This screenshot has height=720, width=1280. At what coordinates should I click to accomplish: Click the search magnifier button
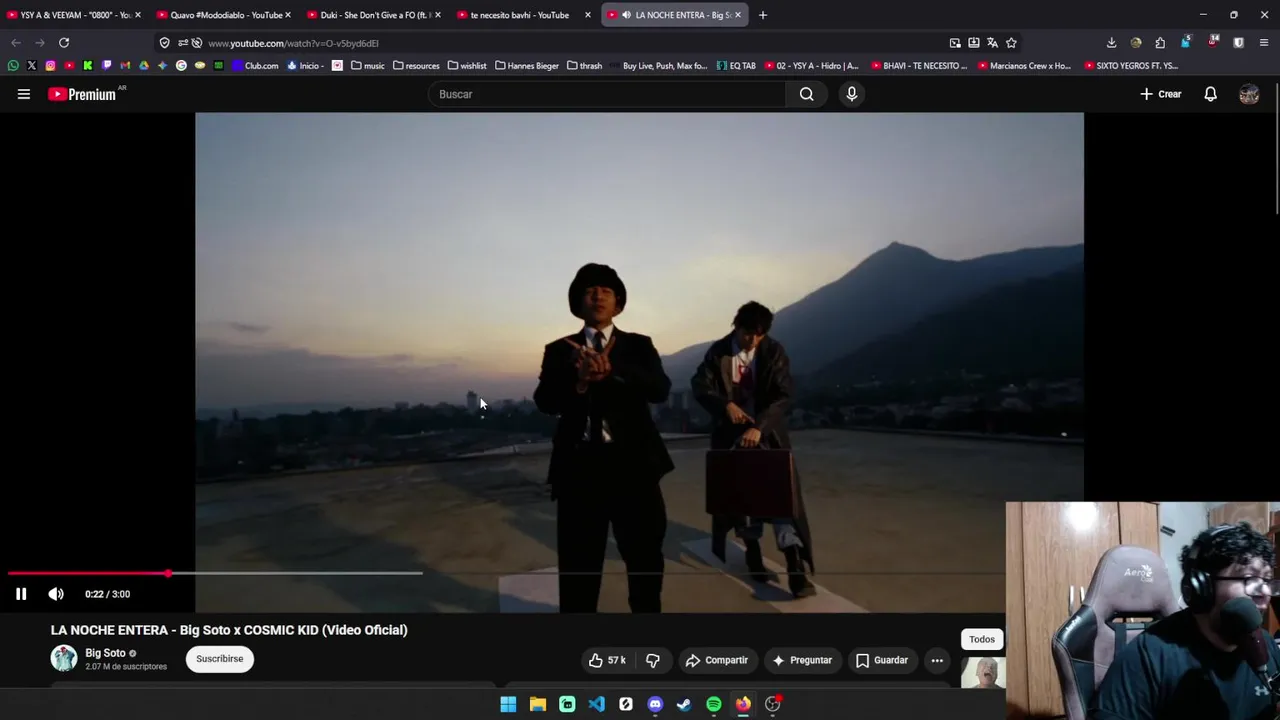point(806,94)
